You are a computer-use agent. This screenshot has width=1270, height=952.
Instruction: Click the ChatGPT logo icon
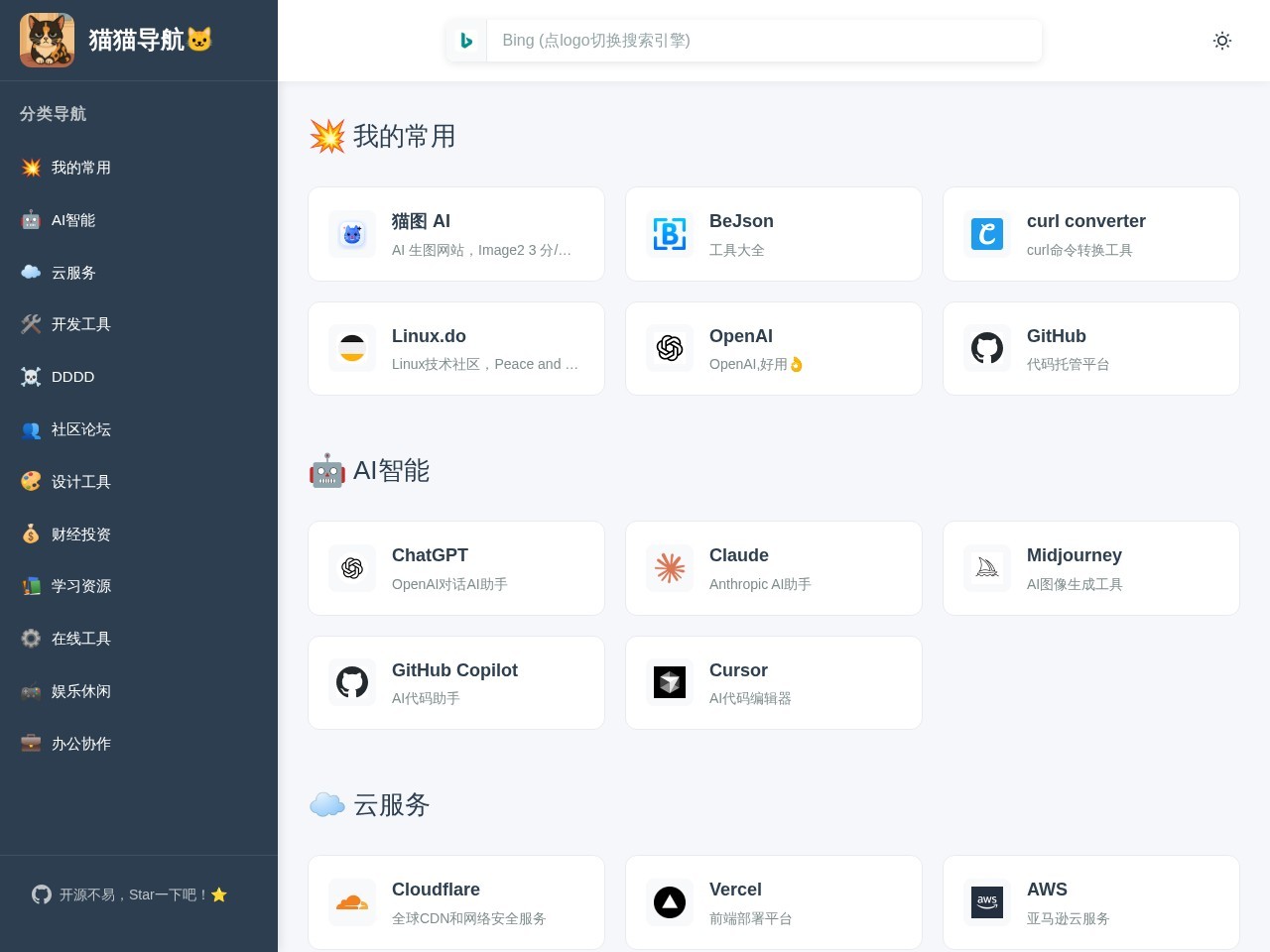[352, 568]
